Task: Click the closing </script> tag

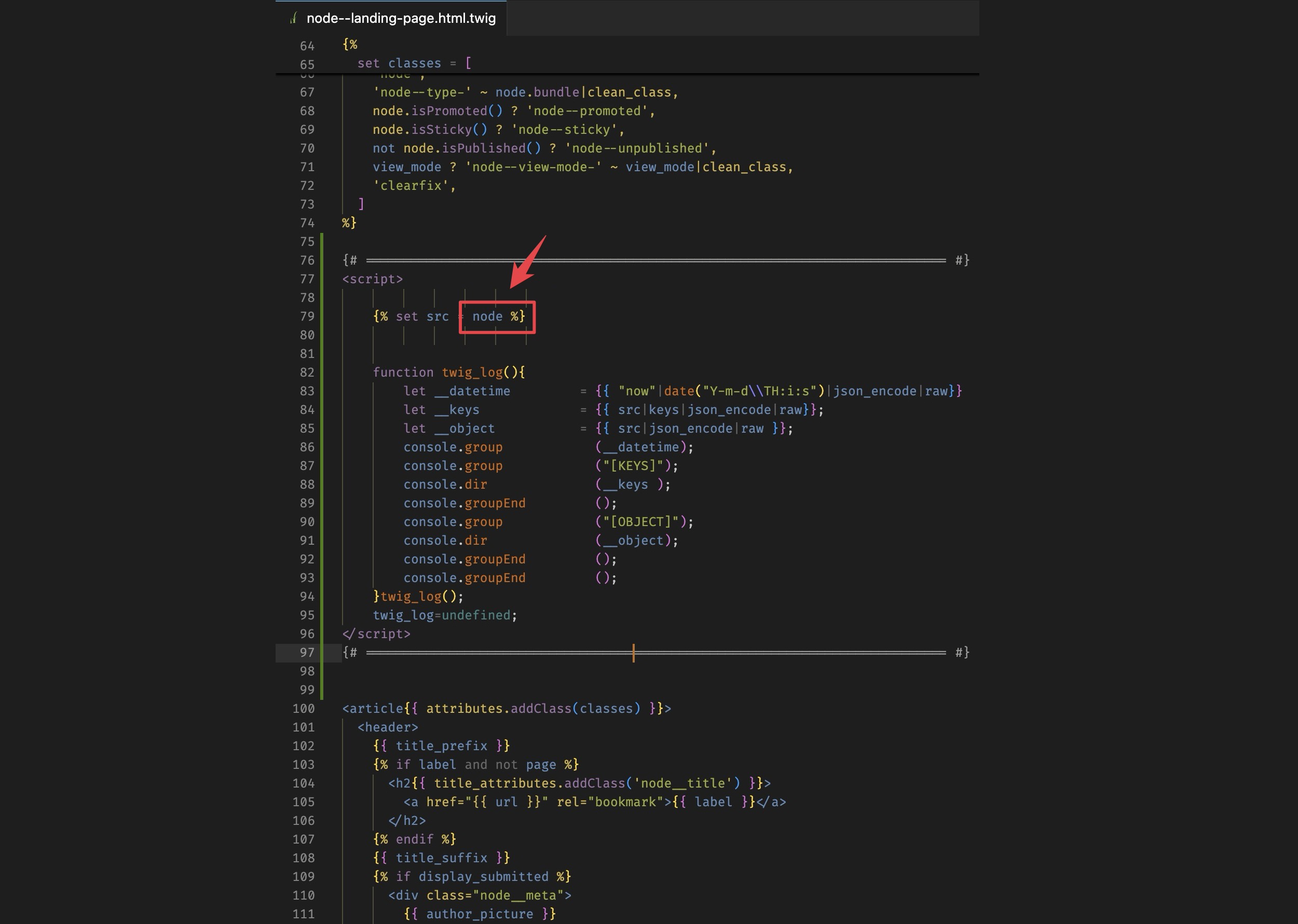Action: click(376, 634)
